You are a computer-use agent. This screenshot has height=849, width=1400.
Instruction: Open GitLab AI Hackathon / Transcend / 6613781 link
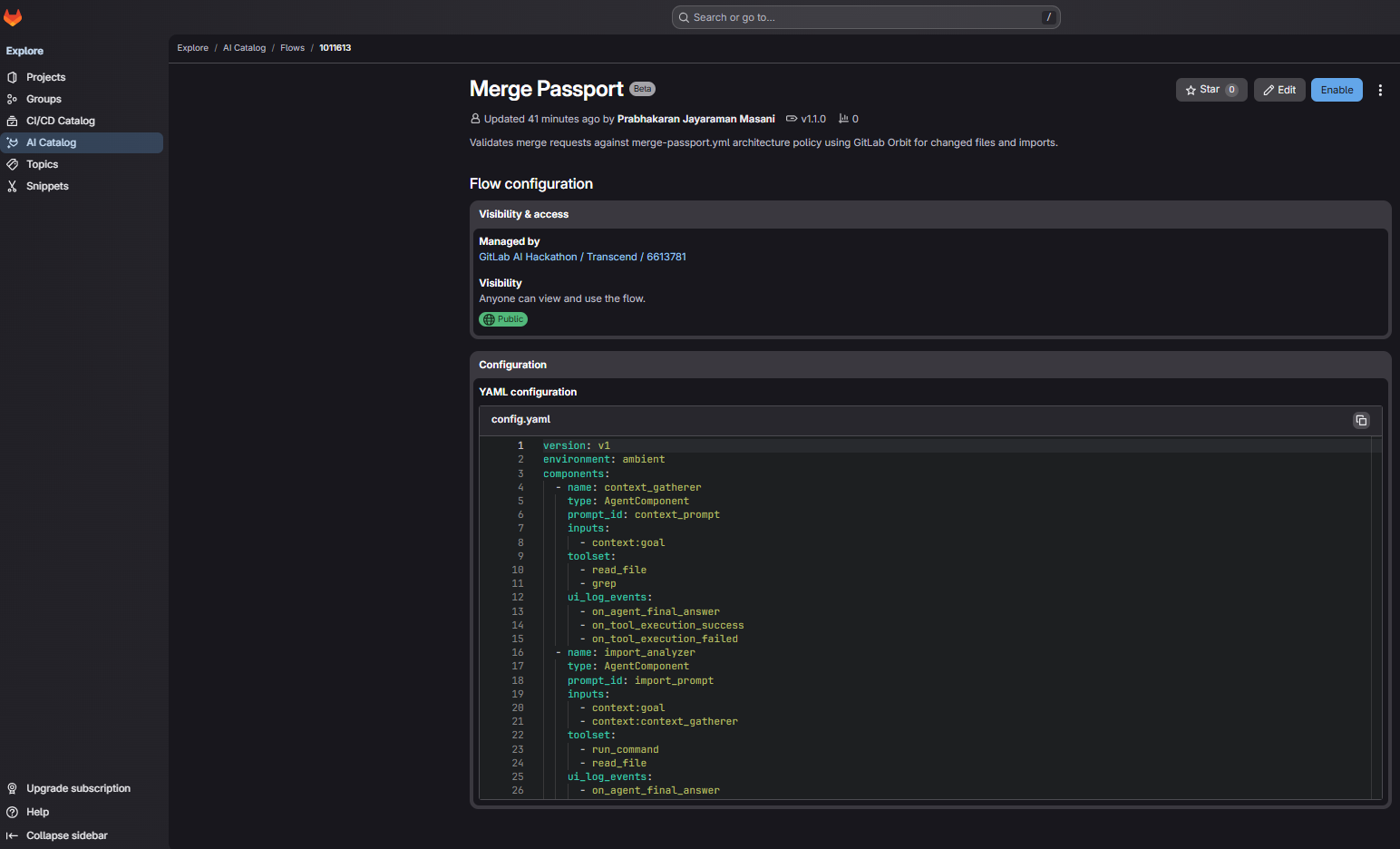[x=582, y=257]
